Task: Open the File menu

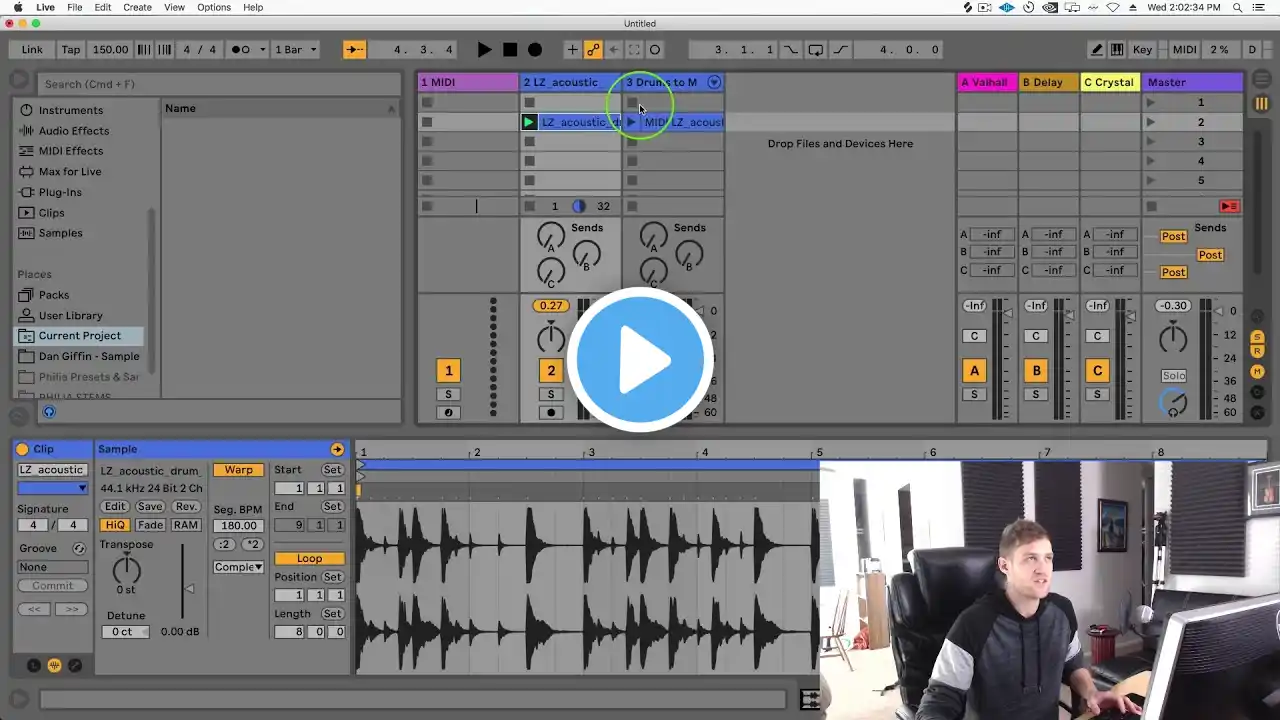Action: pos(75,7)
